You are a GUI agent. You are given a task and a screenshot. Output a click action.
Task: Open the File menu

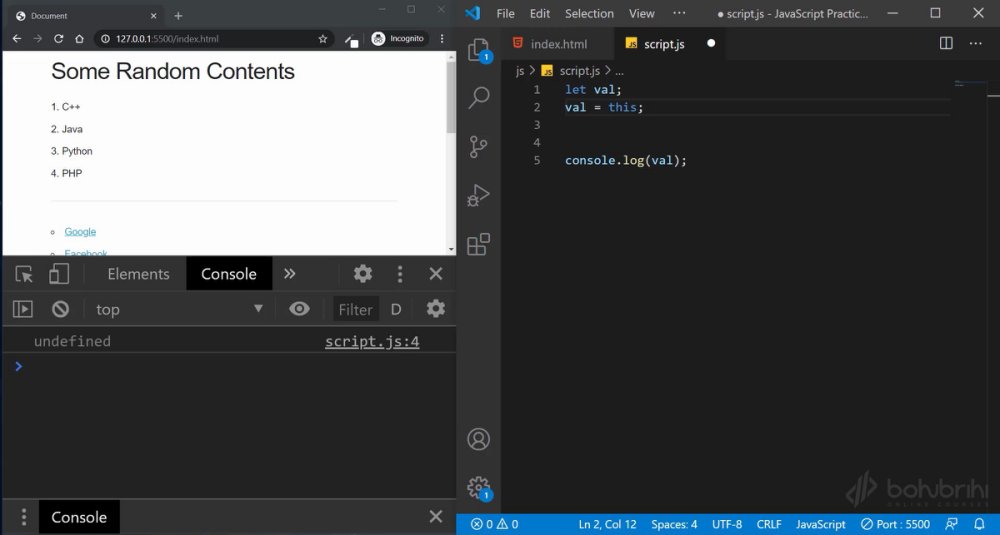point(505,13)
